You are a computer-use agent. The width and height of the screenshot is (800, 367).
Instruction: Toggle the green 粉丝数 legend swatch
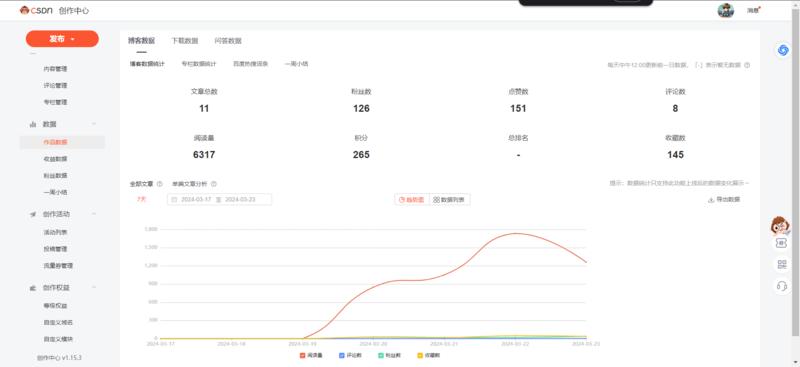(381, 355)
